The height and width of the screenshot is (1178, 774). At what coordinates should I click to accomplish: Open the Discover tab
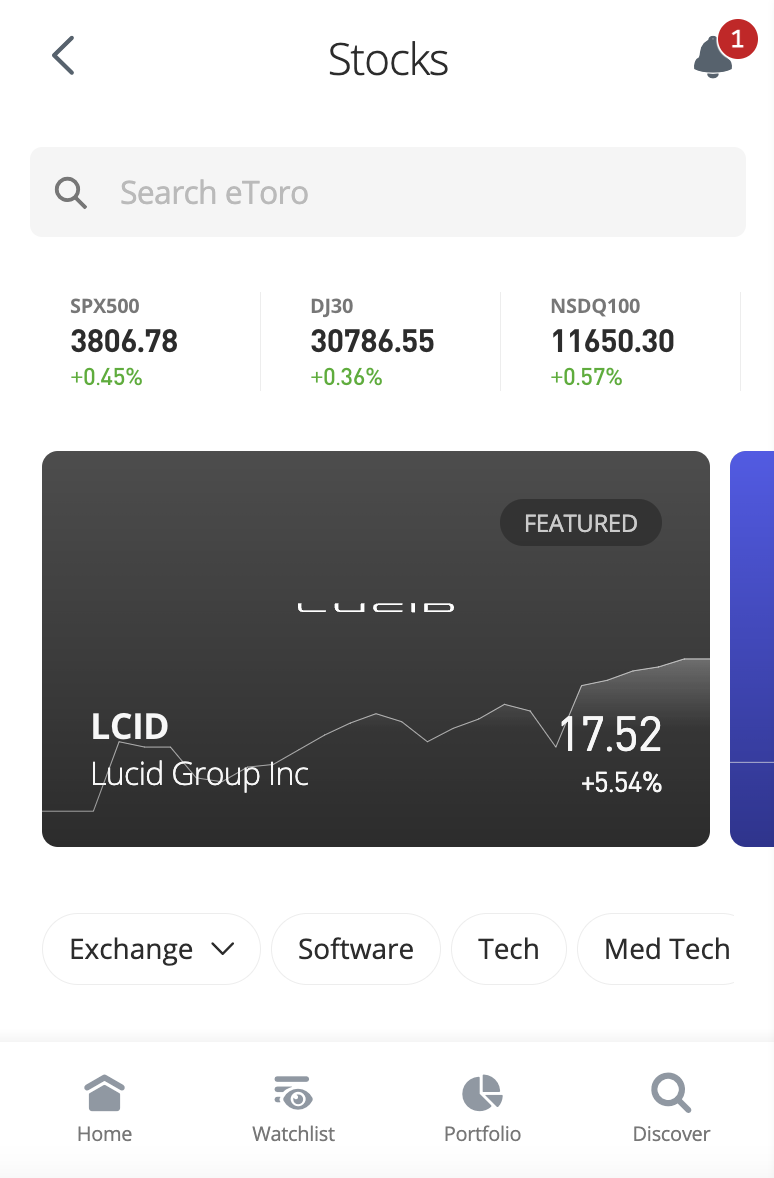point(671,1108)
